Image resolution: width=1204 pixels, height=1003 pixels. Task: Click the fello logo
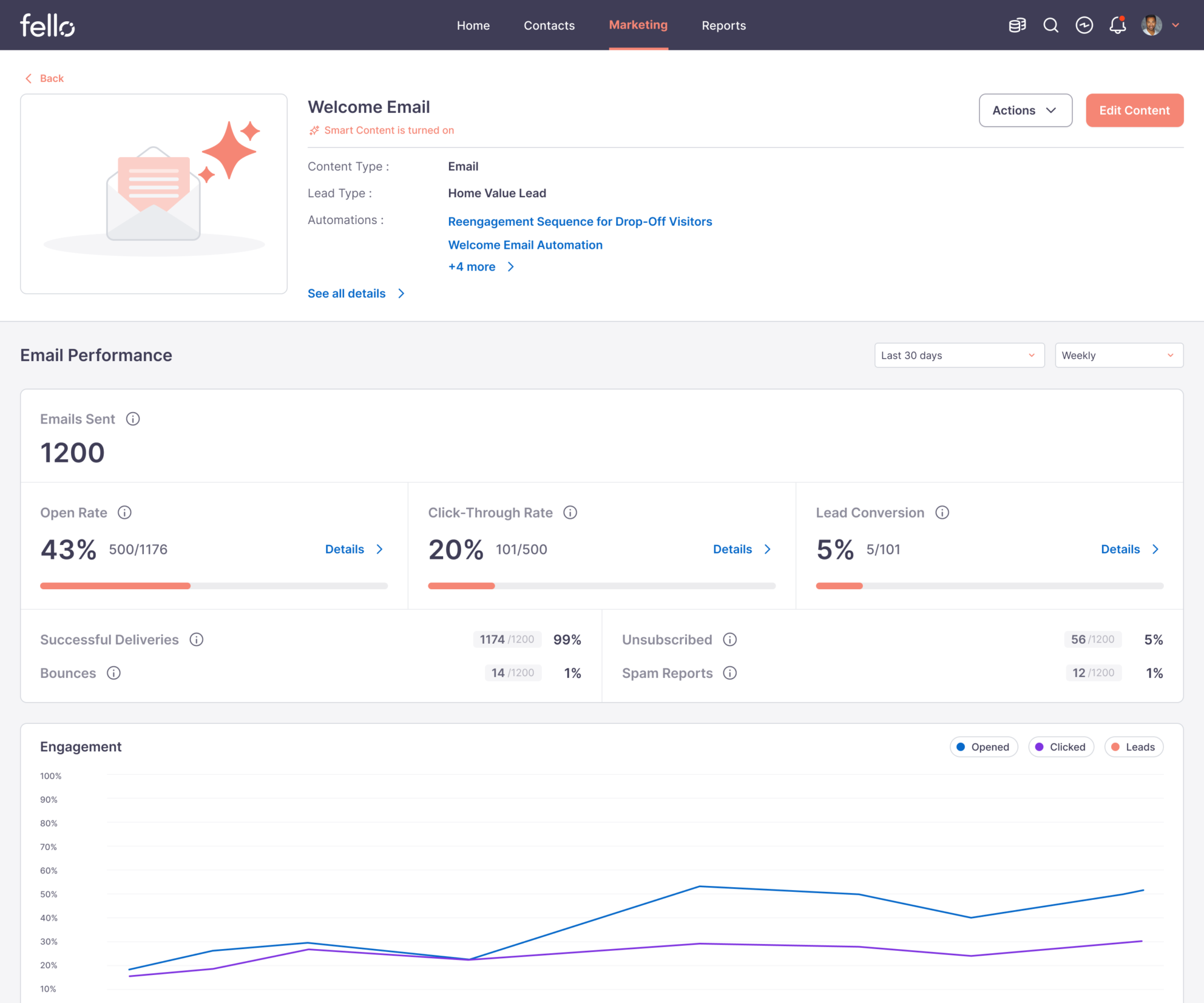point(47,25)
